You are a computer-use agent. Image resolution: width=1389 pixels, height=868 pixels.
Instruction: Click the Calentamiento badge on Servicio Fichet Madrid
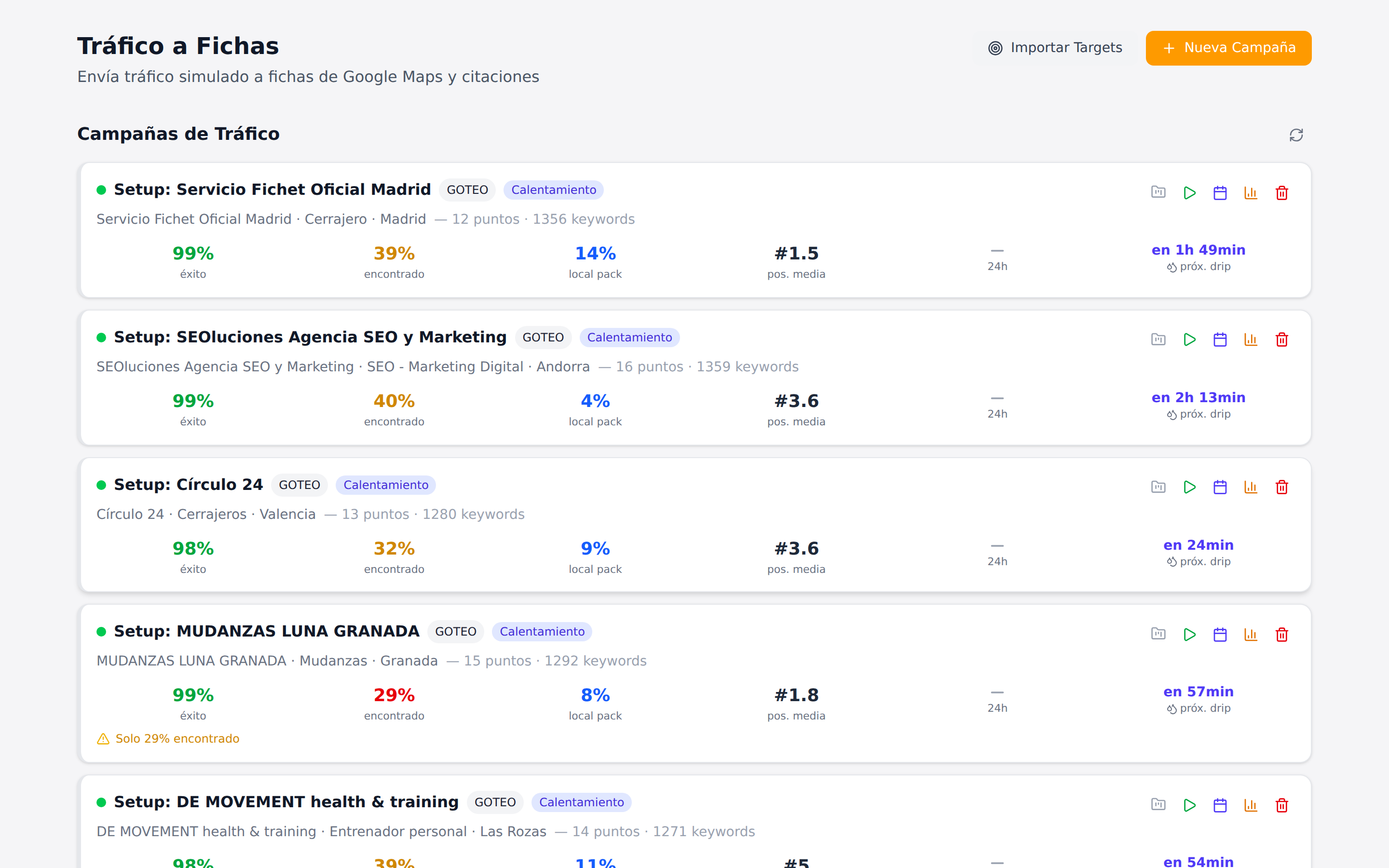tap(553, 190)
